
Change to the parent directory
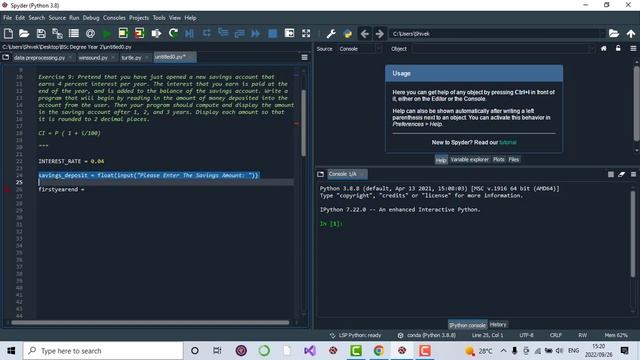tap(631, 33)
